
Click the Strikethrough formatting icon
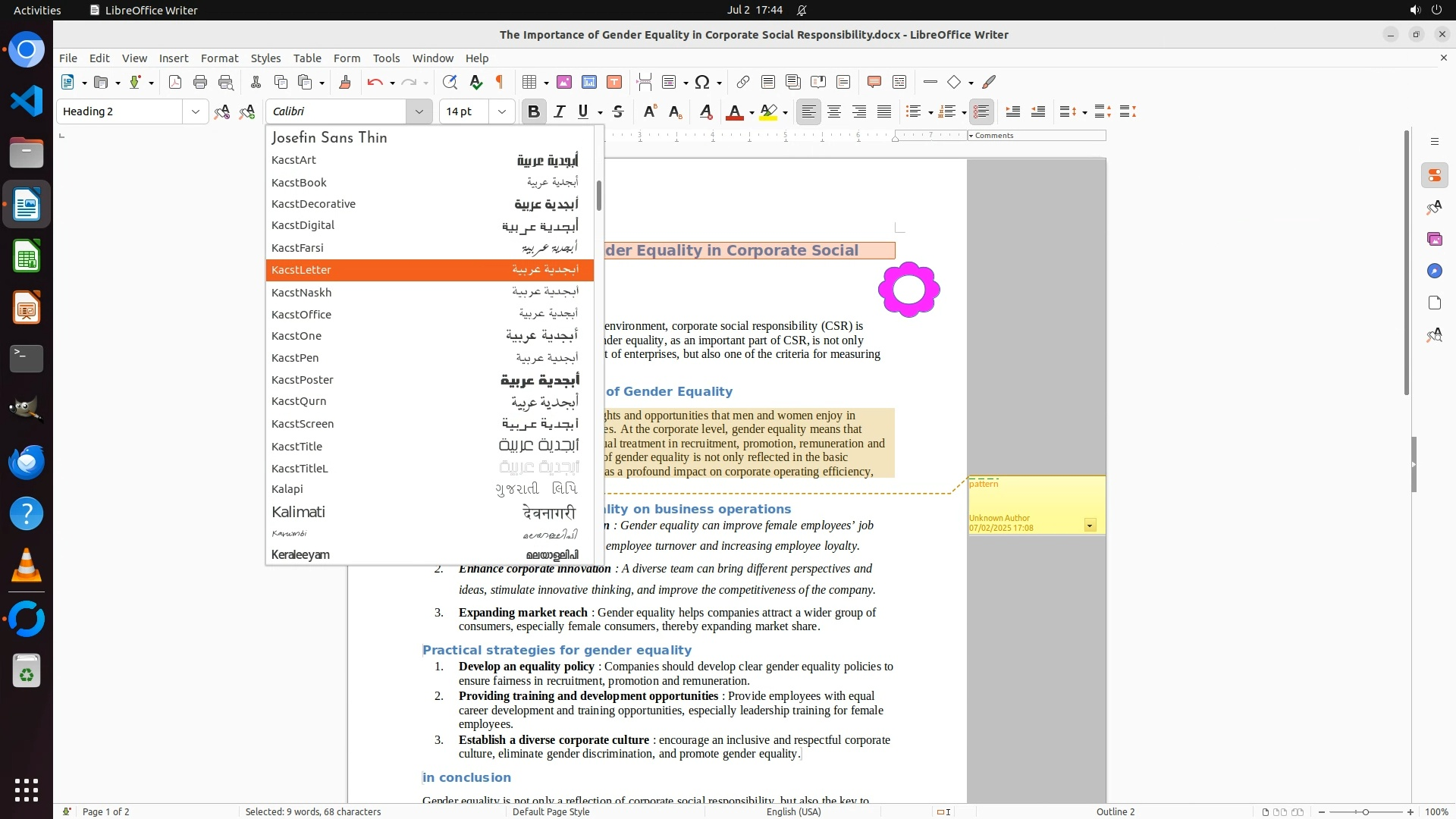click(x=618, y=111)
